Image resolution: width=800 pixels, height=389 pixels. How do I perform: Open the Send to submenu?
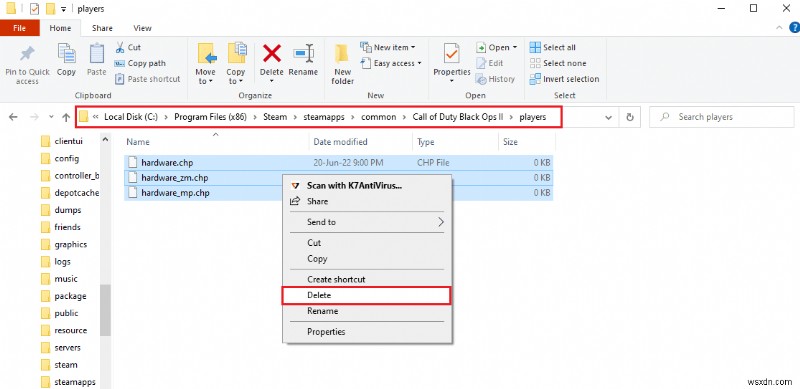click(367, 222)
